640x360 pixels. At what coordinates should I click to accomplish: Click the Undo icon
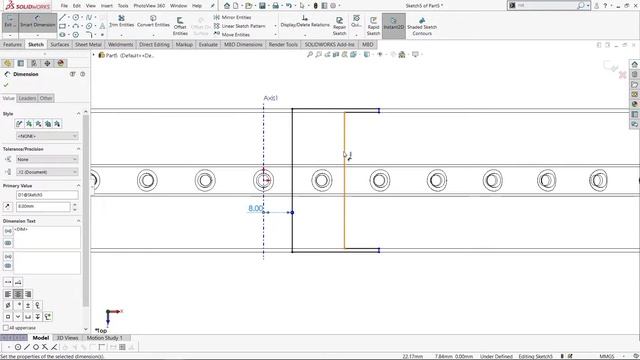[x=289, y=6]
